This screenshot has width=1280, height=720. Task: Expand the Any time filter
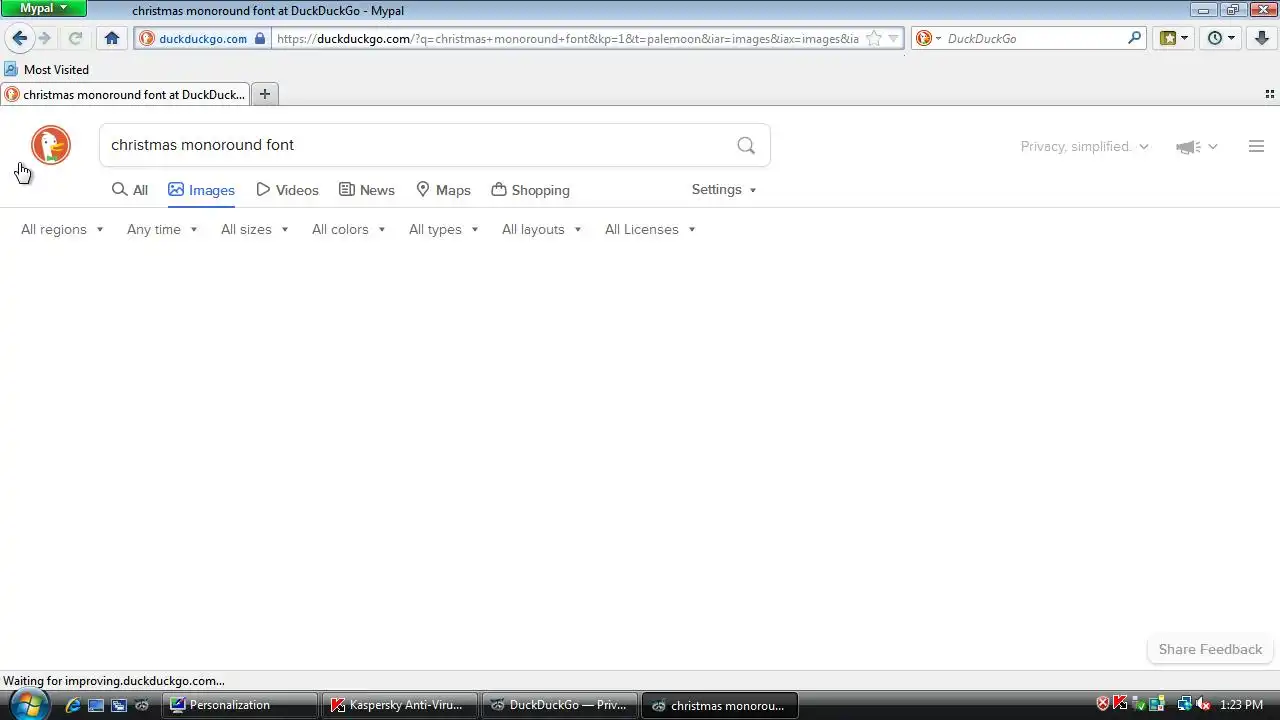coord(162,229)
